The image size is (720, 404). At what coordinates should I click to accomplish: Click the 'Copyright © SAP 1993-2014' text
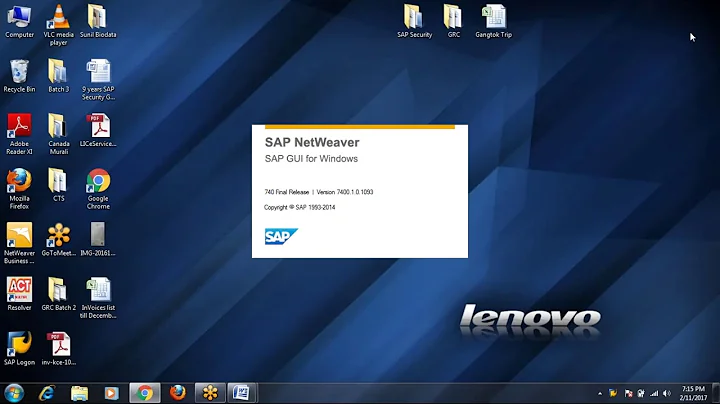pos(299,208)
